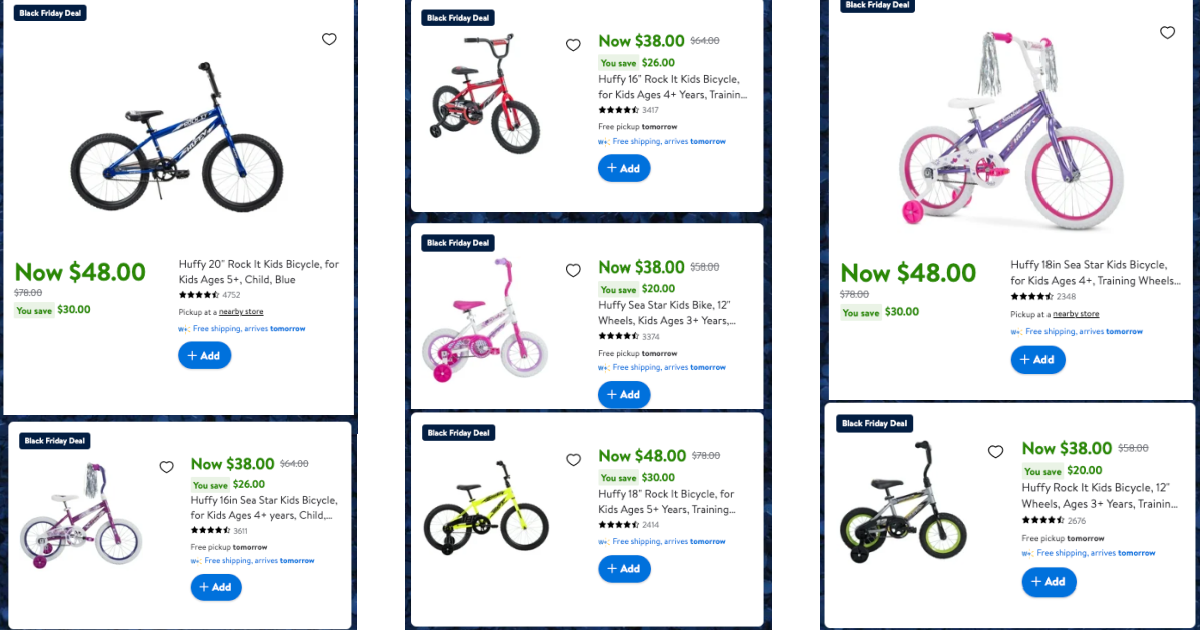
Task: Add gray Rock It 12" bike to cart
Action: [1049, 582]
